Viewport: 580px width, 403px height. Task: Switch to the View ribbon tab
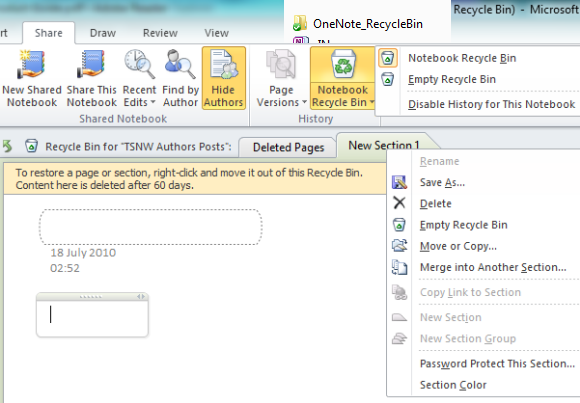[x=216, y=33]
